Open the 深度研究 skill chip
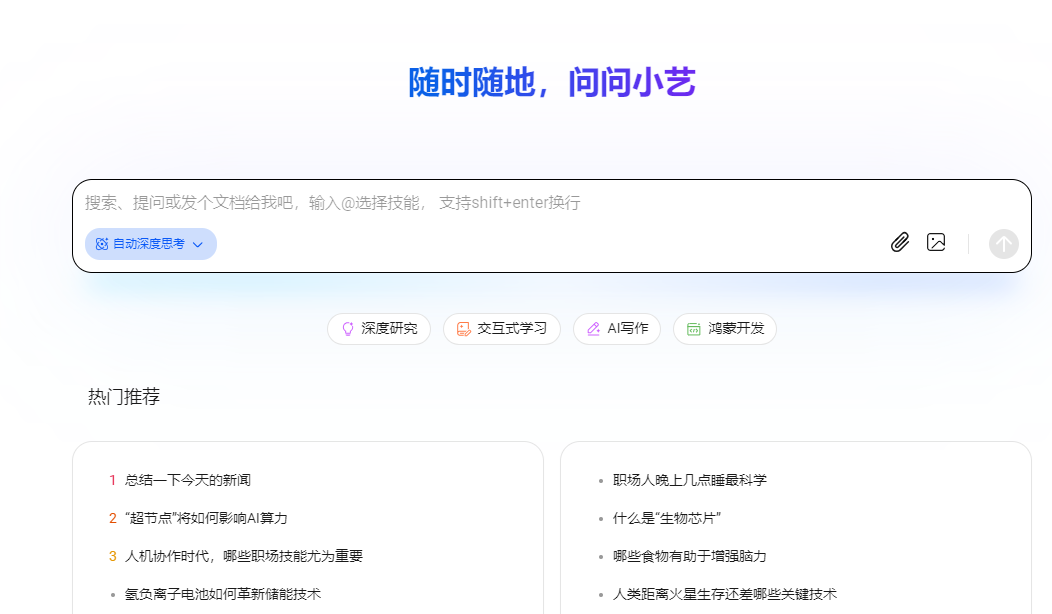 click(x=379, y=329)
